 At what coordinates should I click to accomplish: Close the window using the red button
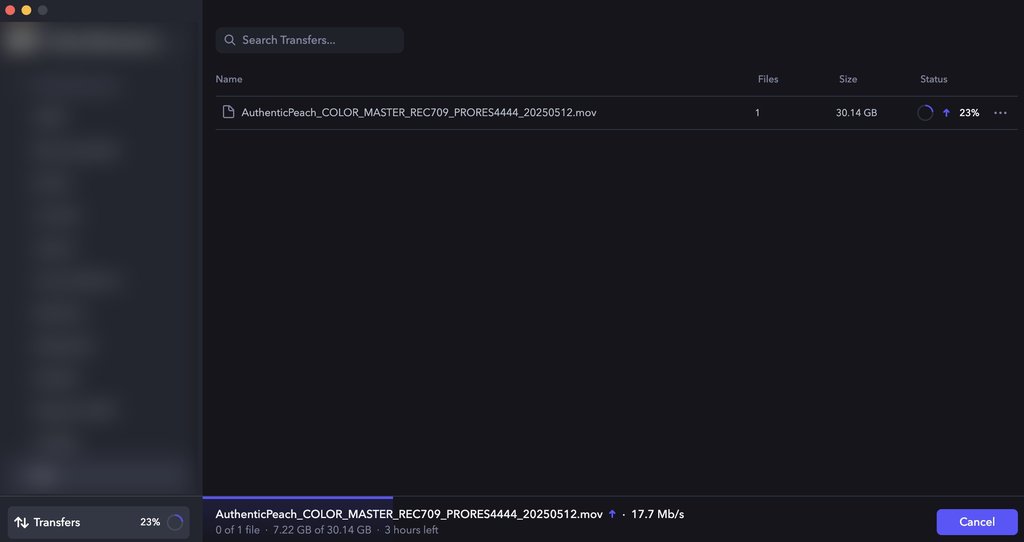tap(10, 10)
